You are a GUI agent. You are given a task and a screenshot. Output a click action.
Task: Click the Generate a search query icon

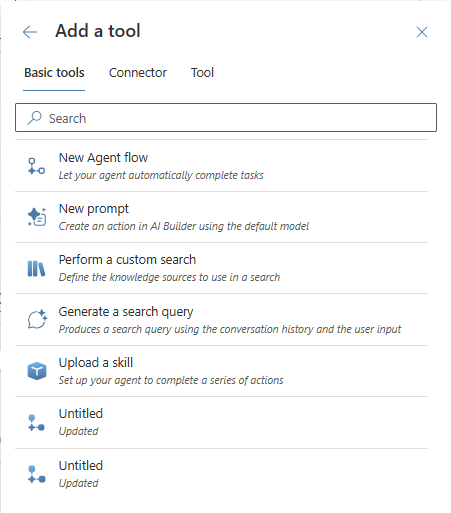click(37, 319)
